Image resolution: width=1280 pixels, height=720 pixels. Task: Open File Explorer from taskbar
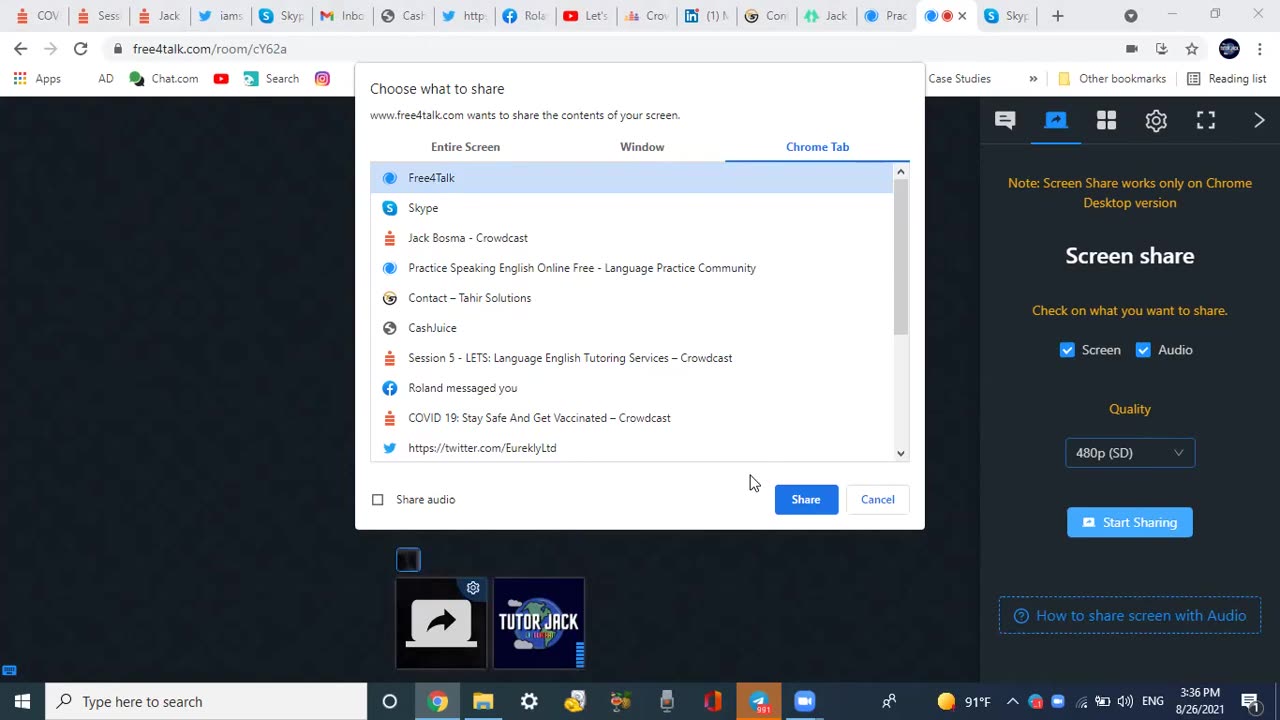tap(483, 701)
